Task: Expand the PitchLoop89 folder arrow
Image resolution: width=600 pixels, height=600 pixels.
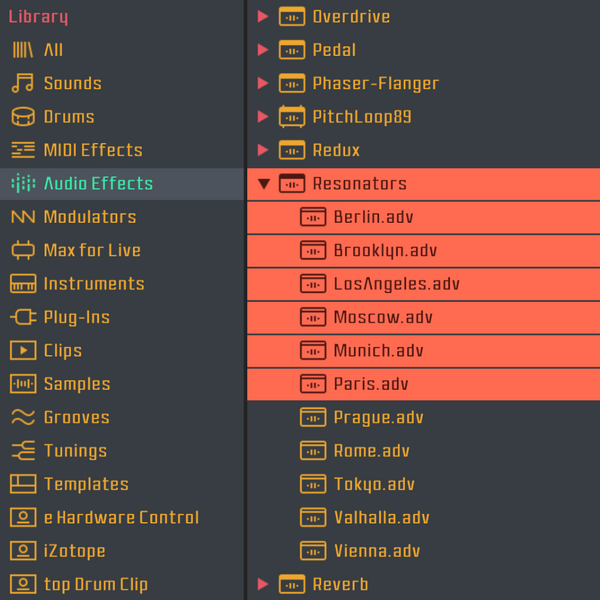Action: point(263,117)
